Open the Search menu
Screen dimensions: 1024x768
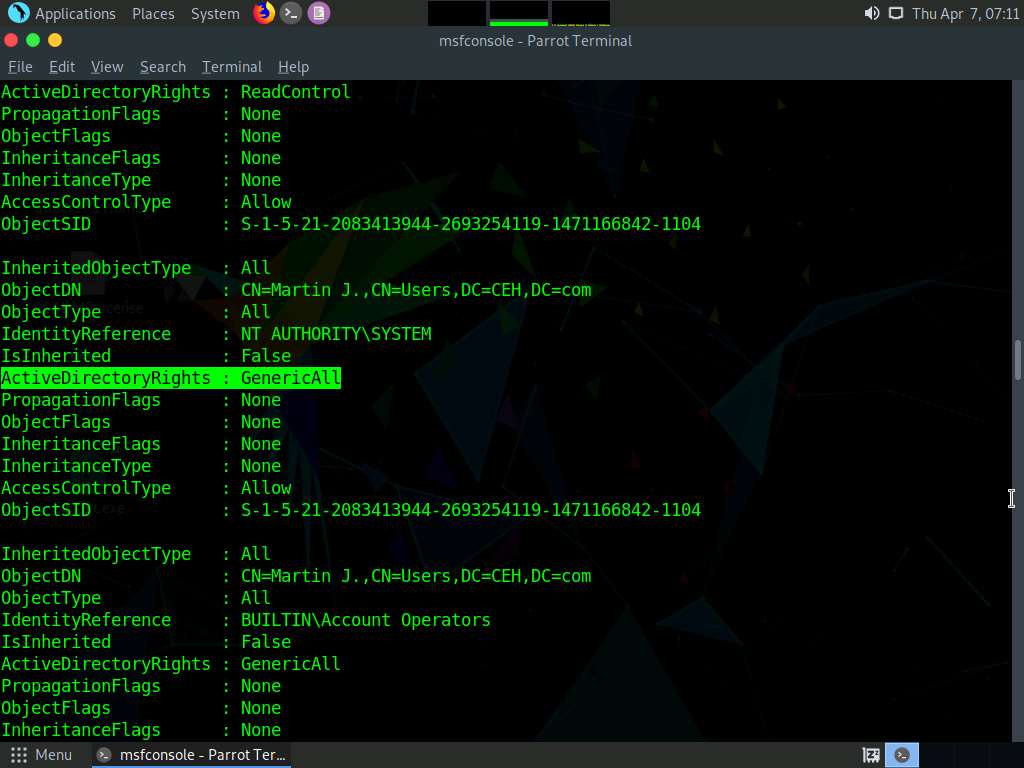(x=163, y=67)
